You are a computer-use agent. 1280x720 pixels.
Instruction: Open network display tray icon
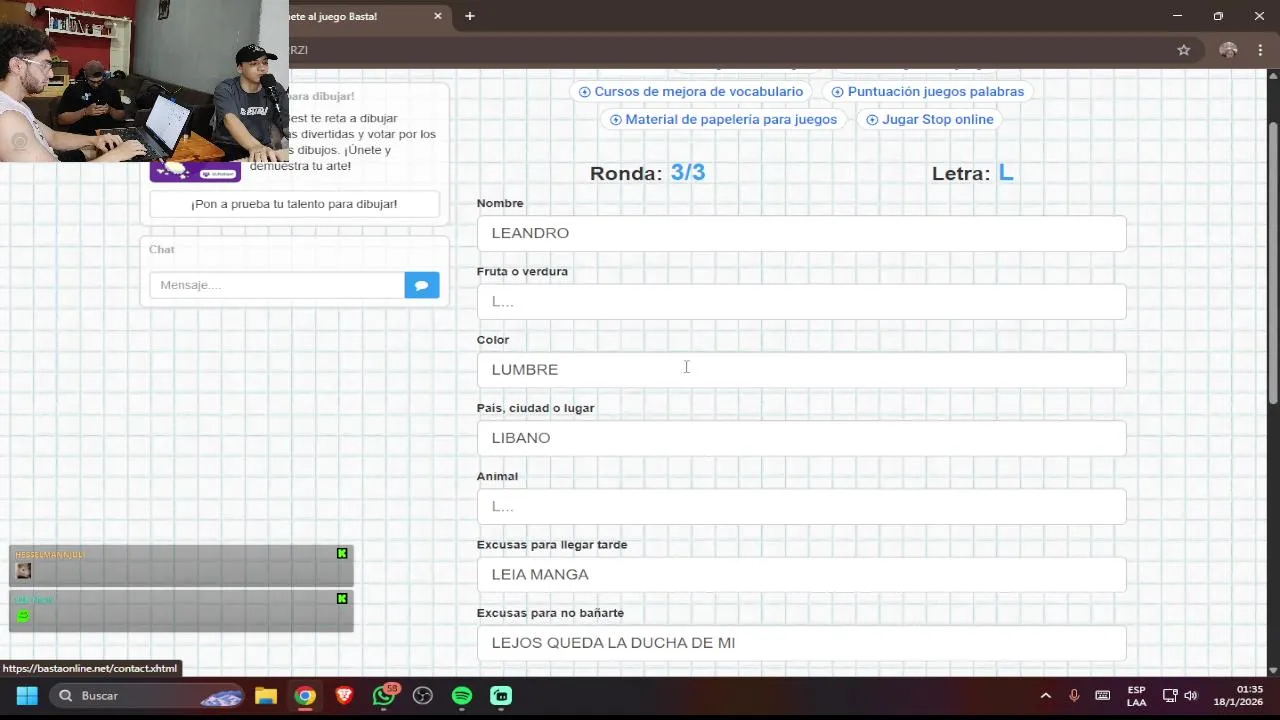click(x=1170, y=695)
